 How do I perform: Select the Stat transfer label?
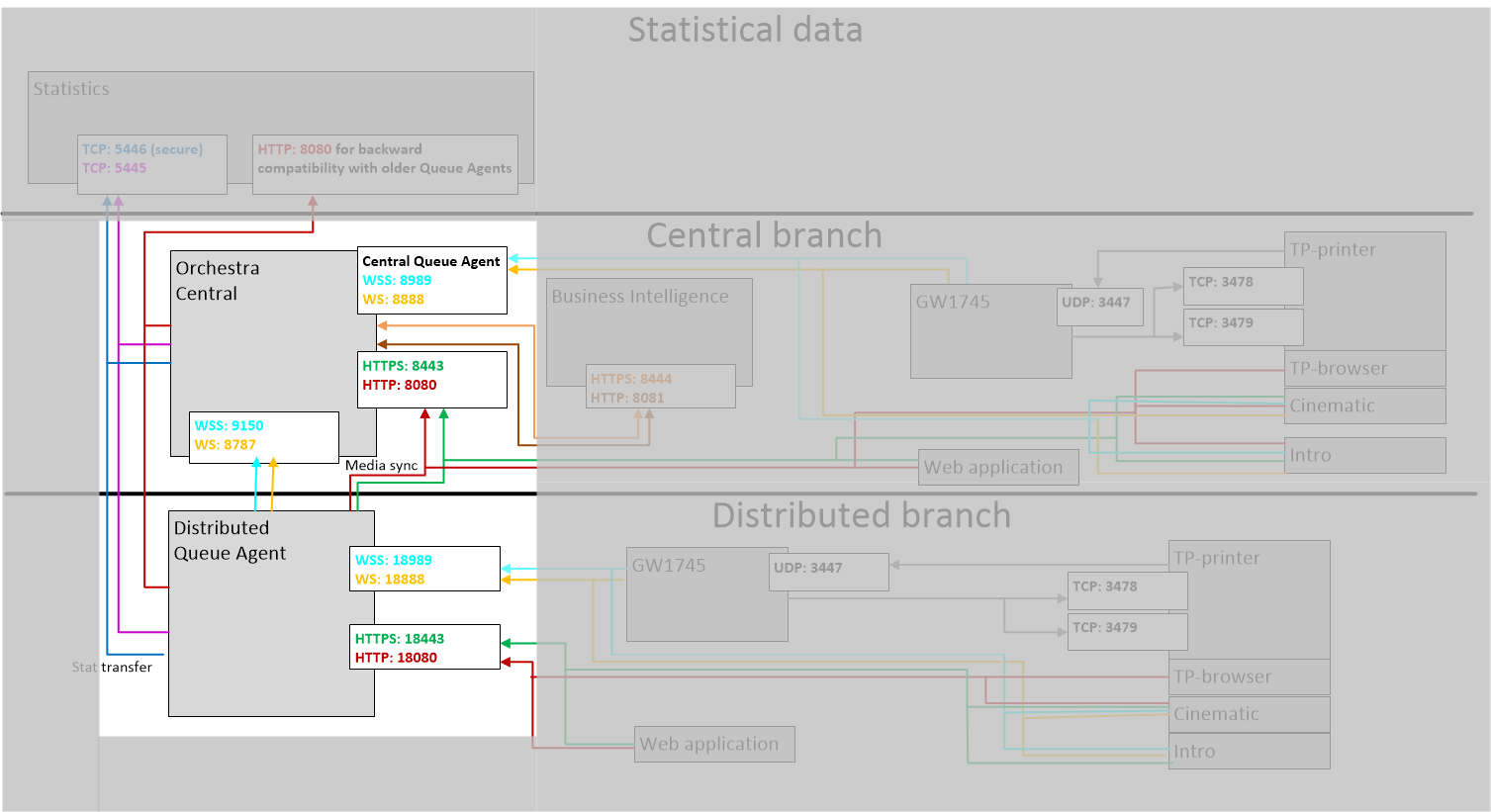coord(112,668)
